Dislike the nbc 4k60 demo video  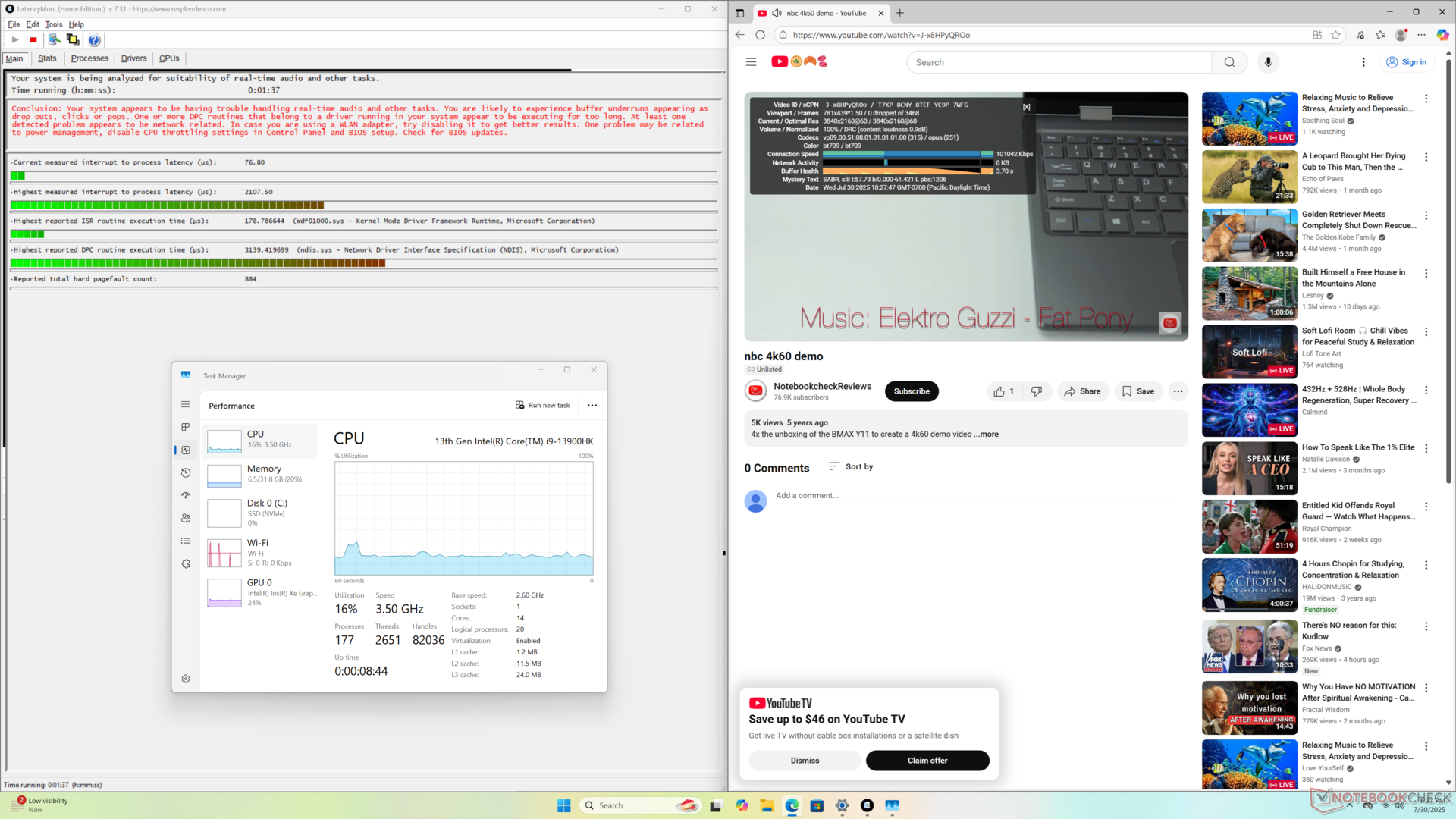(x=1036, y=391)
